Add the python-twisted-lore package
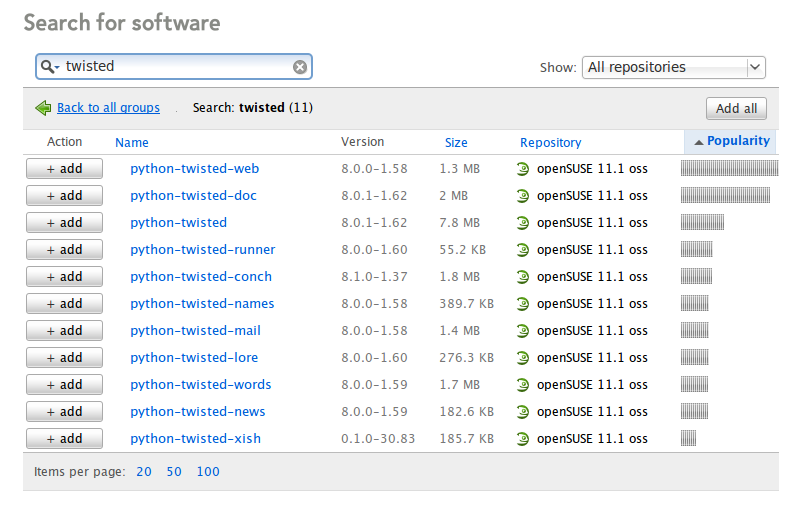Image resolution: width=799 pixels, height=508 pixels. click(64, 358)
